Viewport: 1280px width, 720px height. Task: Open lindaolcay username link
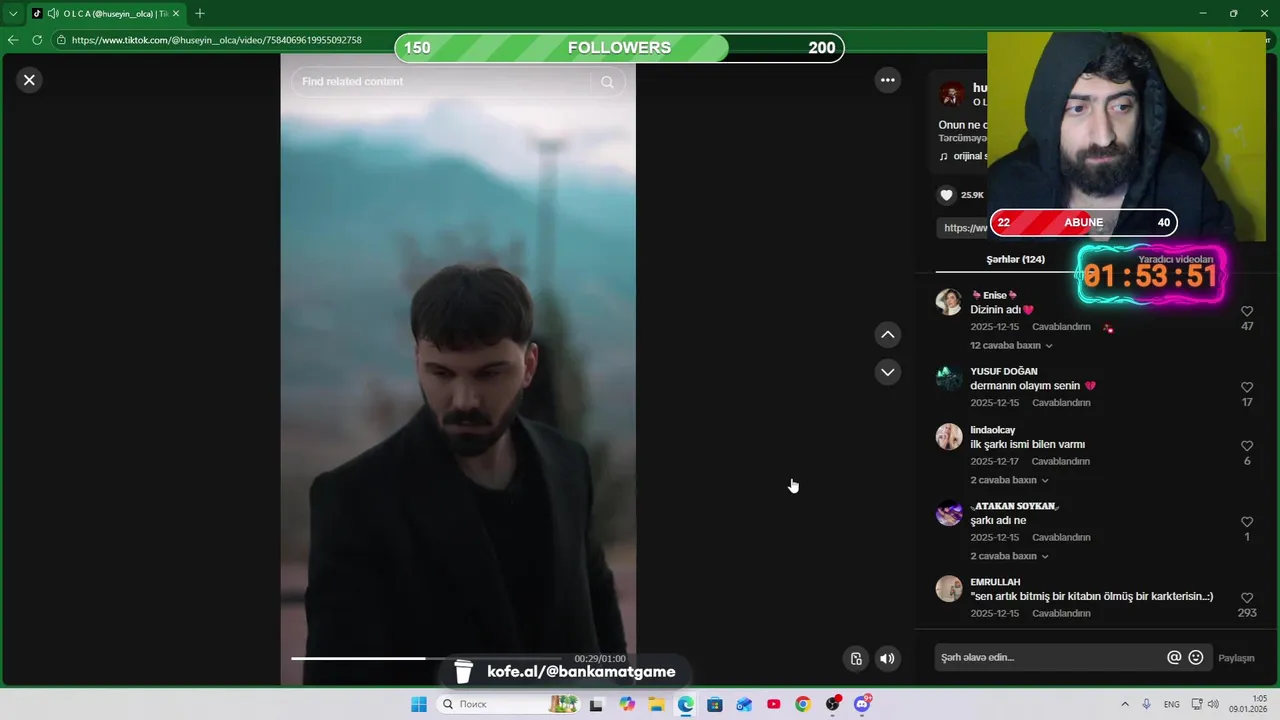pyautogui.click(x=993, y=430)
